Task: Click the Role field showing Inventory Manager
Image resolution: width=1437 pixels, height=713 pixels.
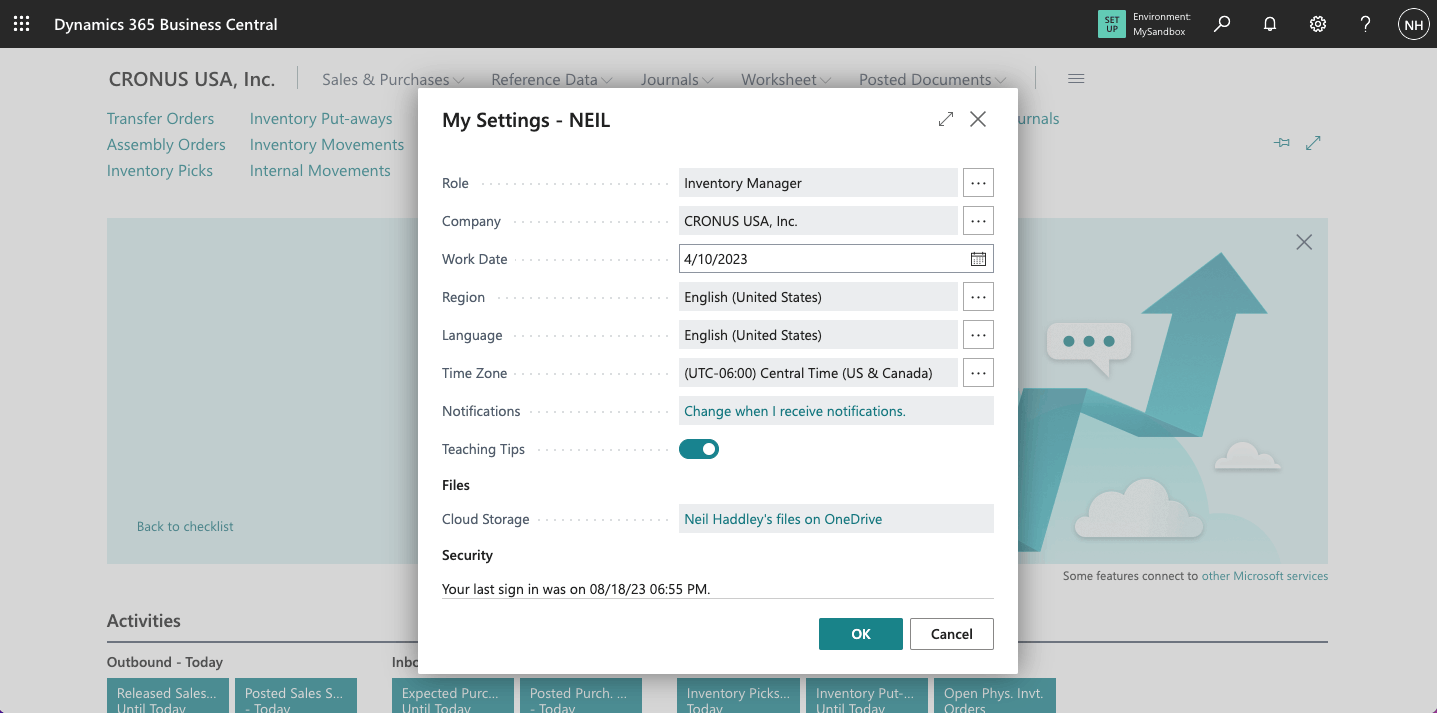Action: (x=818, y=183)
